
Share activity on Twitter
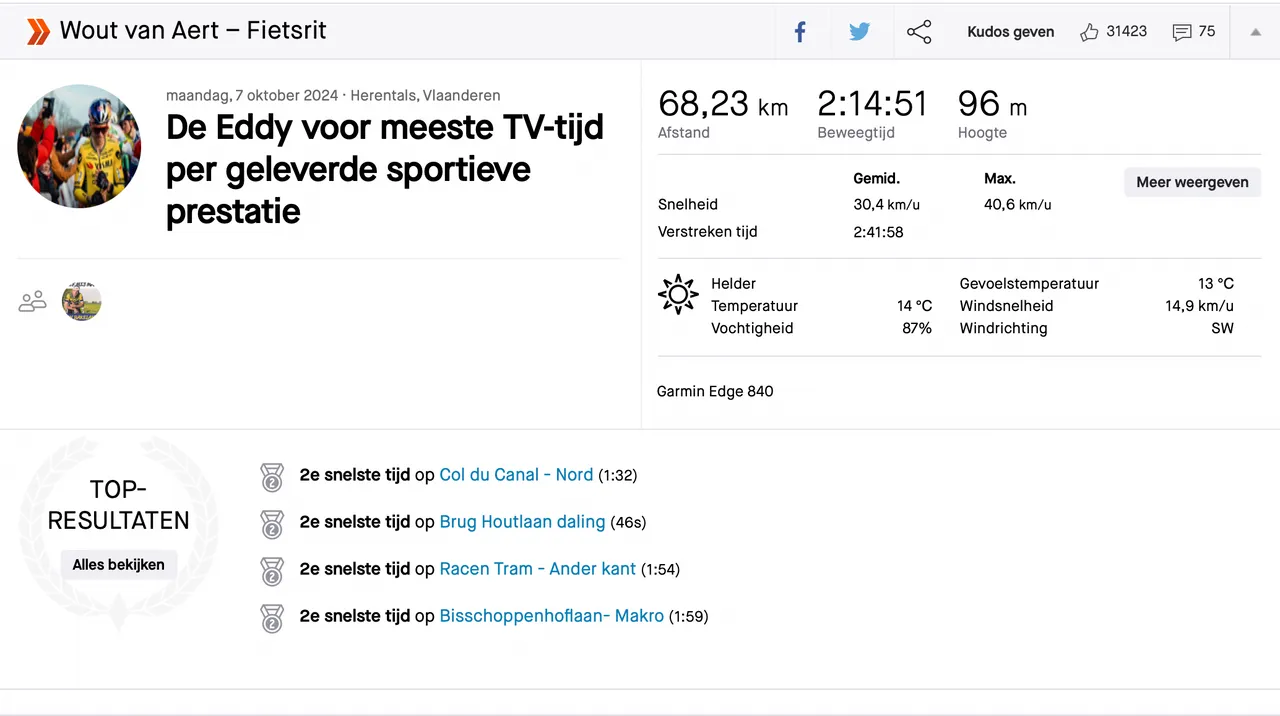pyautogui.click(x=859, y=32)
